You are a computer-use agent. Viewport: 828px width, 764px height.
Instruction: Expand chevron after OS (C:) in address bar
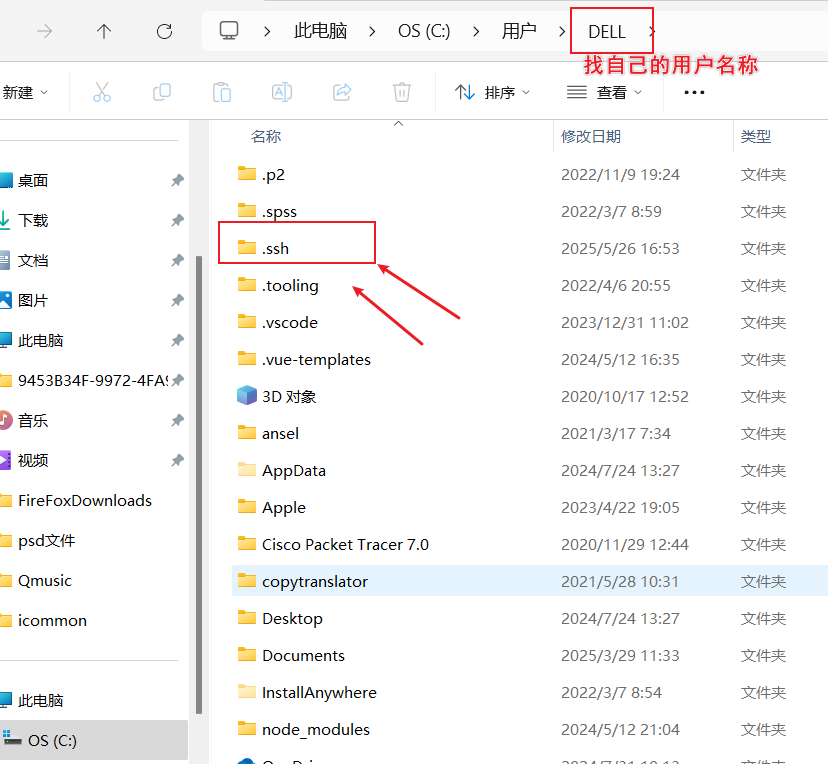coord(476,32)
